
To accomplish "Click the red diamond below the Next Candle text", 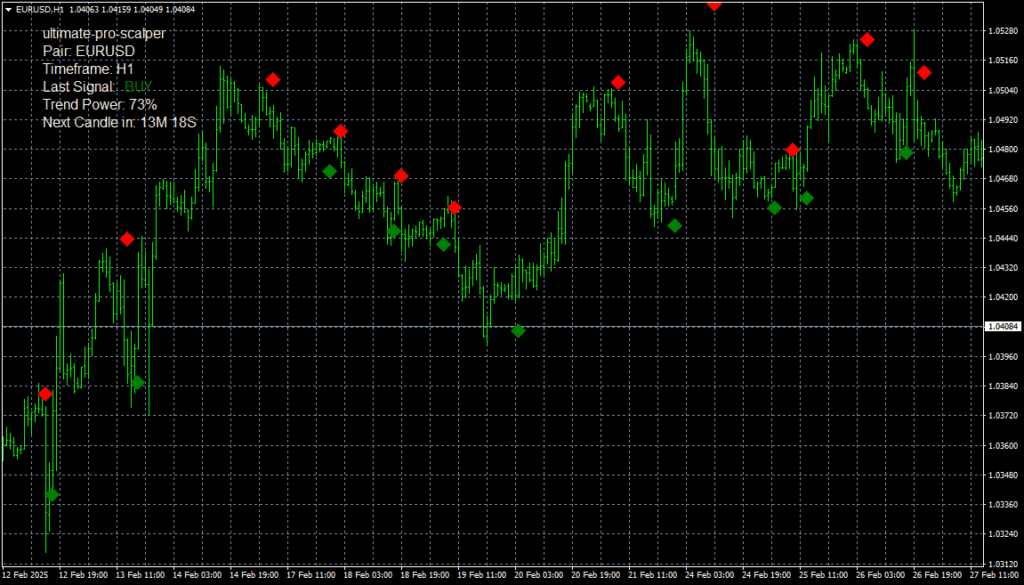I will [x=127, y=239].
